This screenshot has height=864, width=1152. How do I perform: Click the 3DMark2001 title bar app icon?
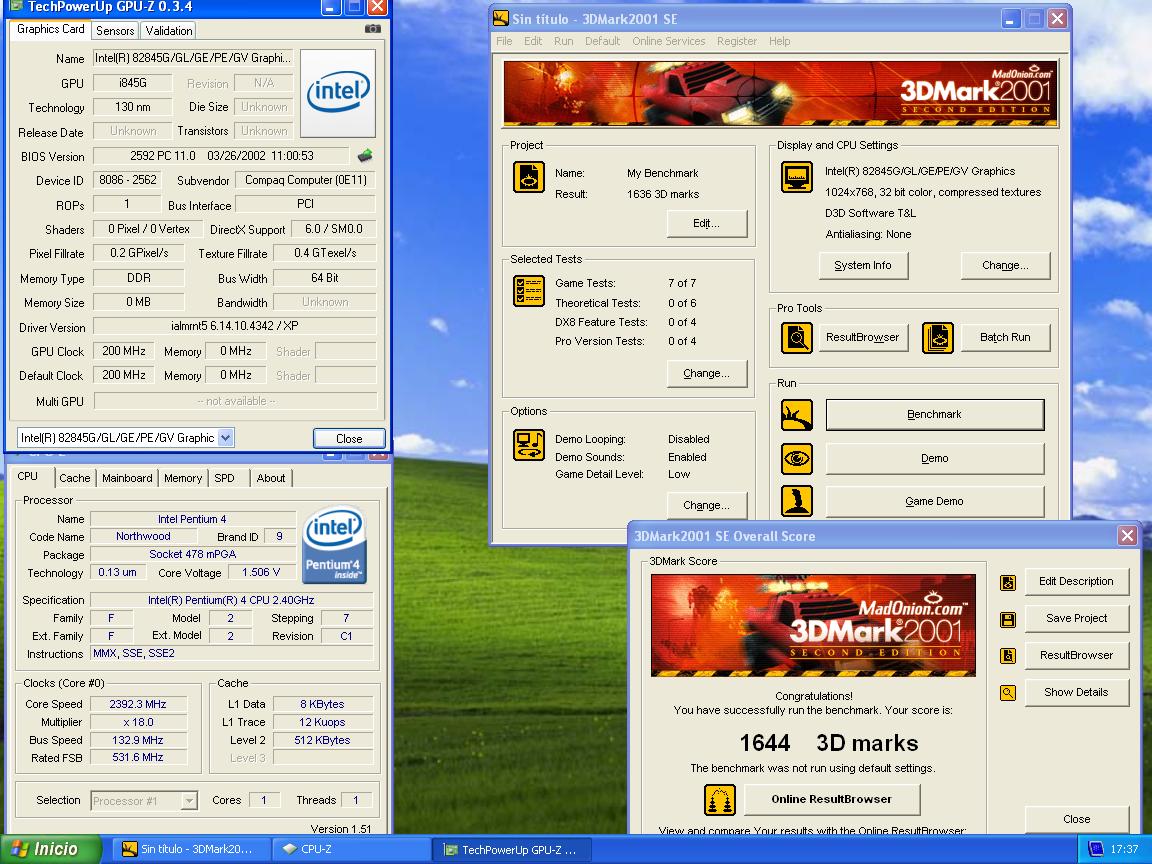pyautogui.click(x=501, y=18)
